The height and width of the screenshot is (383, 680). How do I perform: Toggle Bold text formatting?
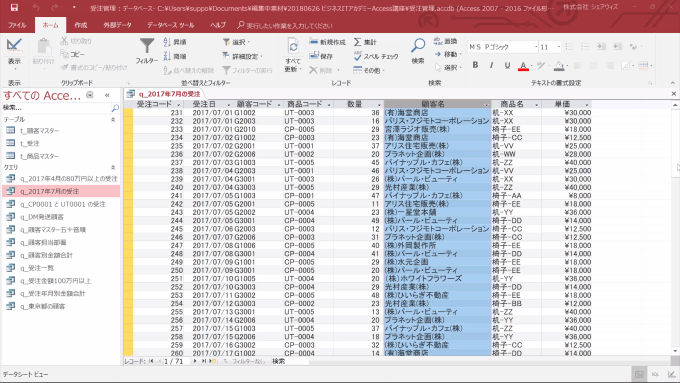pos(475,65)
